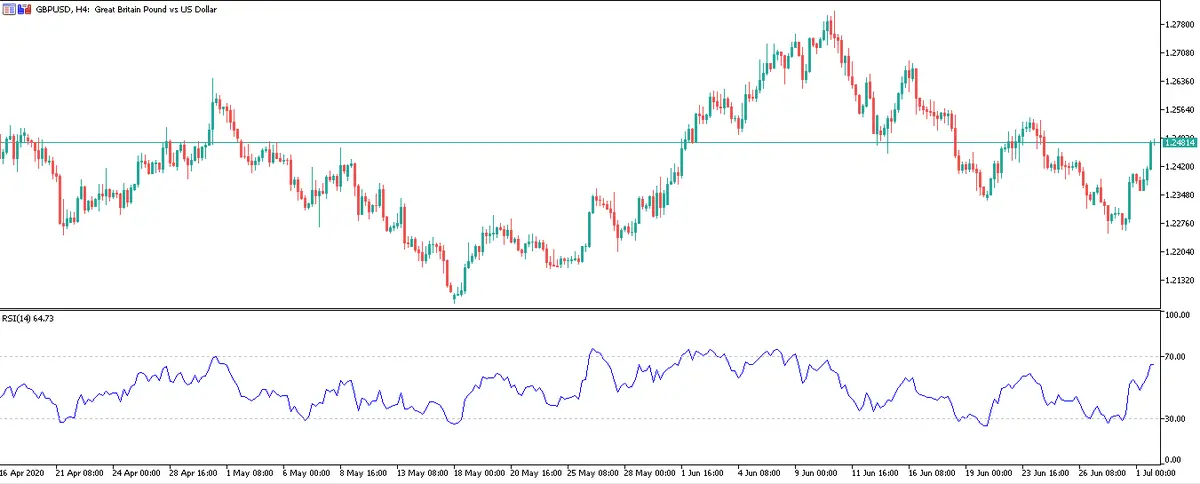Click the 28 May 00:00 time label

coord(651,472)
